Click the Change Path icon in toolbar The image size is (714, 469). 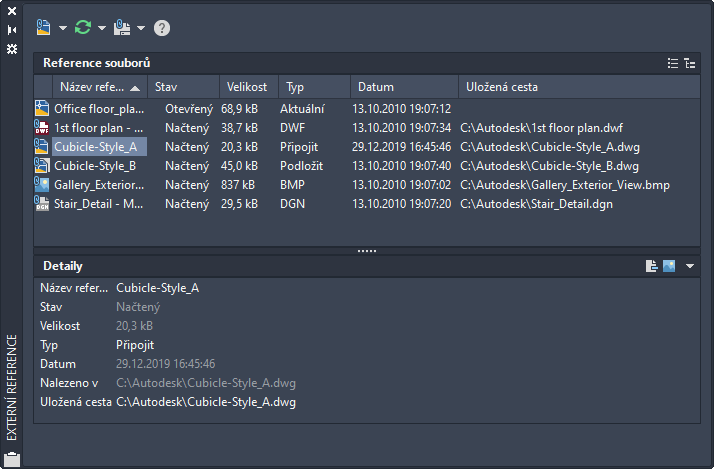[123, 27]
